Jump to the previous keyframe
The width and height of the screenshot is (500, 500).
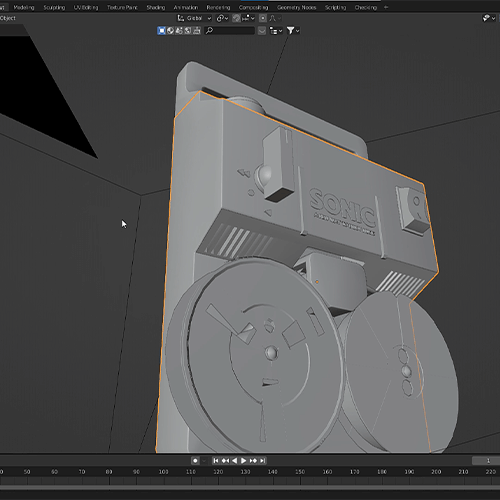point(225,461)
